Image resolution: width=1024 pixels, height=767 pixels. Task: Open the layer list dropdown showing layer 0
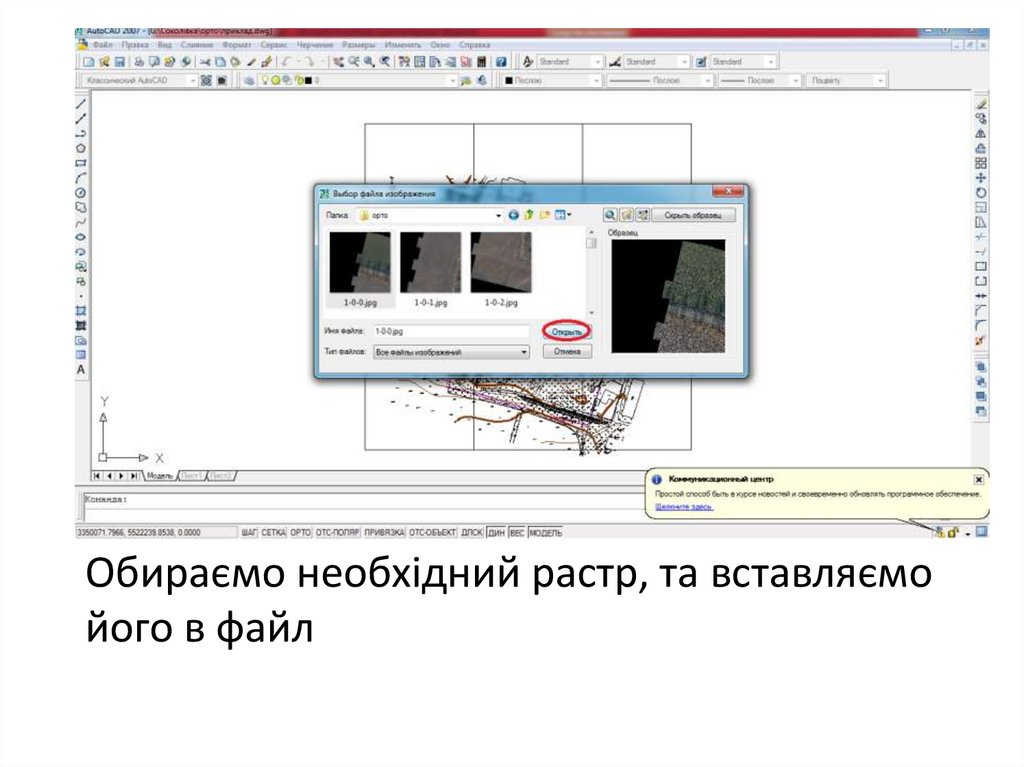(358, 80)
